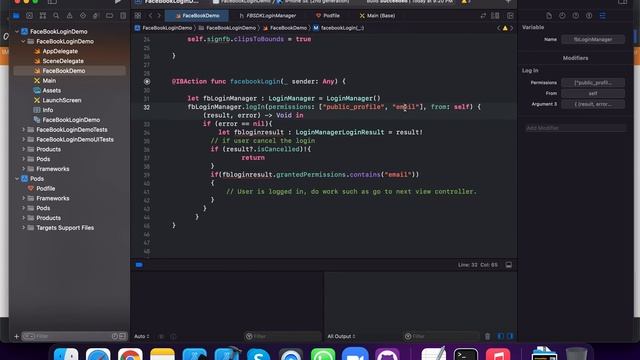The width and height of the screenshot is (640, 360).
Task: Toggle the IBAction connection circle at line 29
Action: coord(147,82)
